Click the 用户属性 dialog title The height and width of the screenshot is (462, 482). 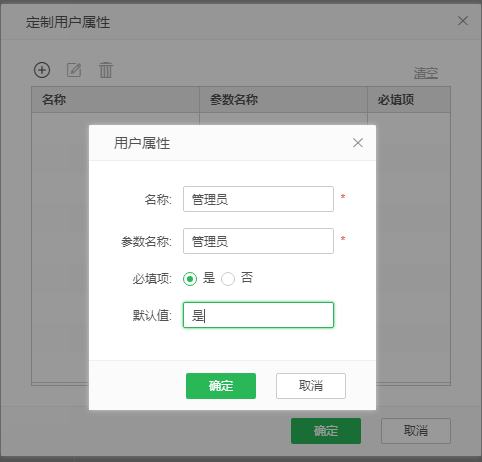coord(142,143)
